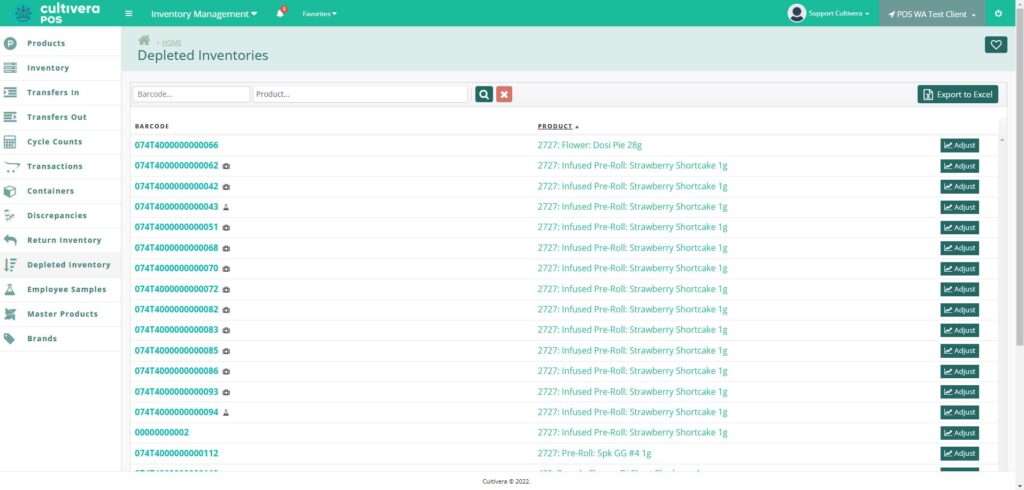Click the heart favorite icon button
This screenshot has height=490, width=1024.
point(995,44)
